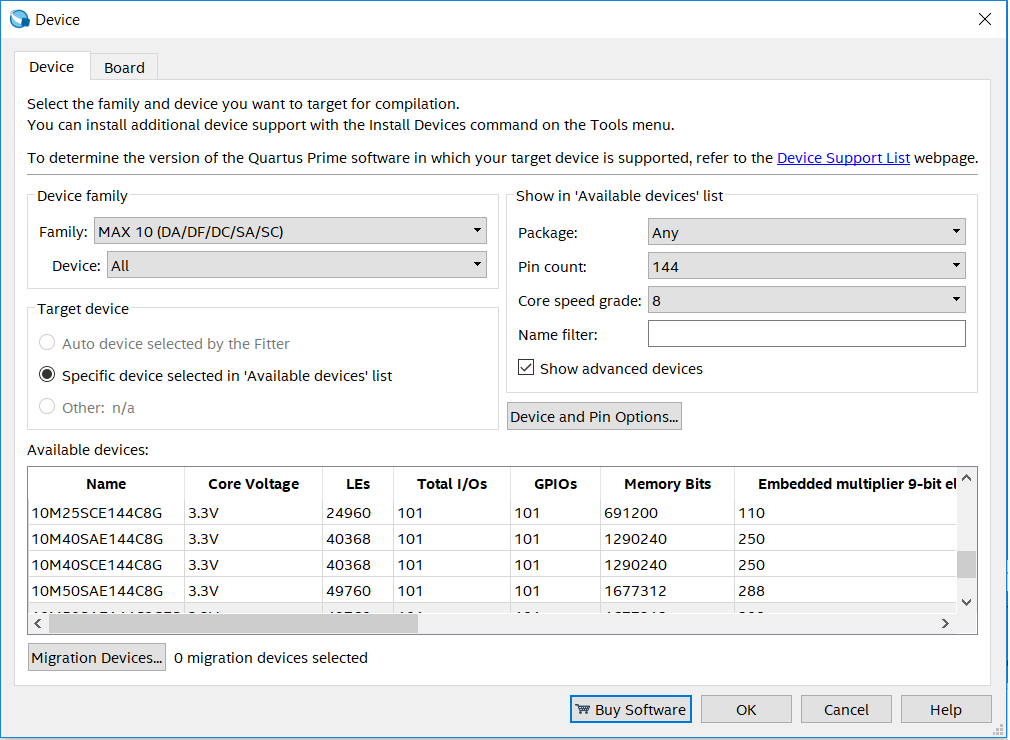Click the Name filter text field
This screenshot has width=1010, height=740.
click(x=806, y=333)
